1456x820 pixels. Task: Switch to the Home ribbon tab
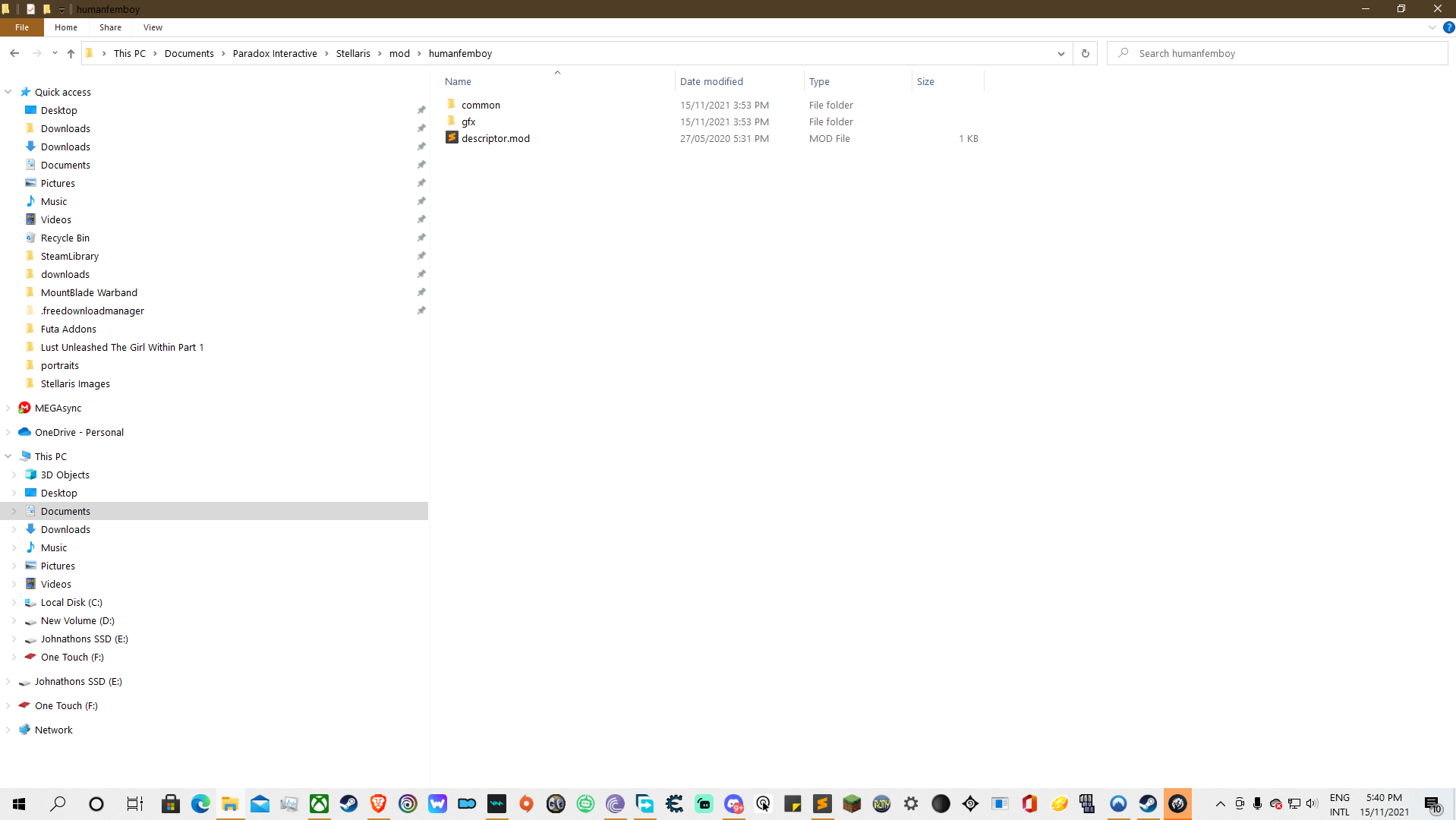pyautogui.click(x=66, y=27)
